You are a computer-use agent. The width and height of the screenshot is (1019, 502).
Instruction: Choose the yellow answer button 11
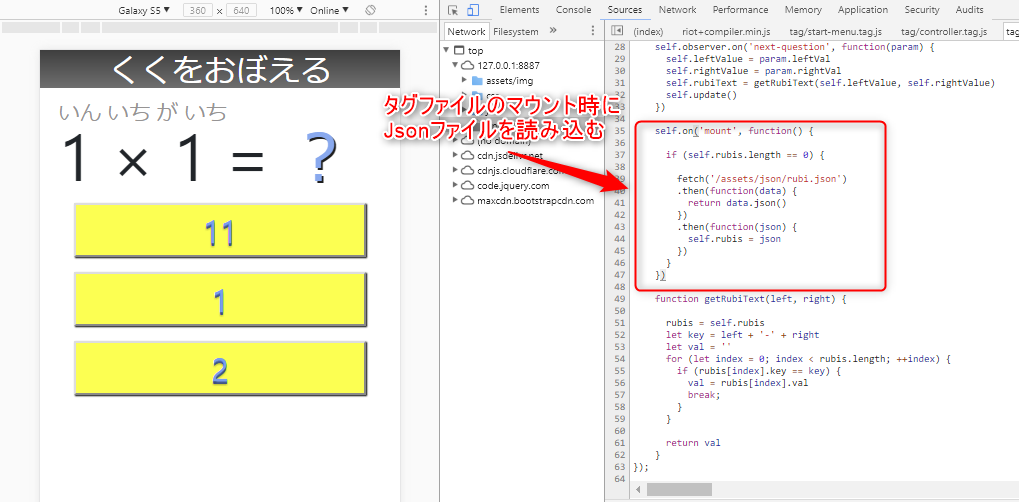[220, 231]
